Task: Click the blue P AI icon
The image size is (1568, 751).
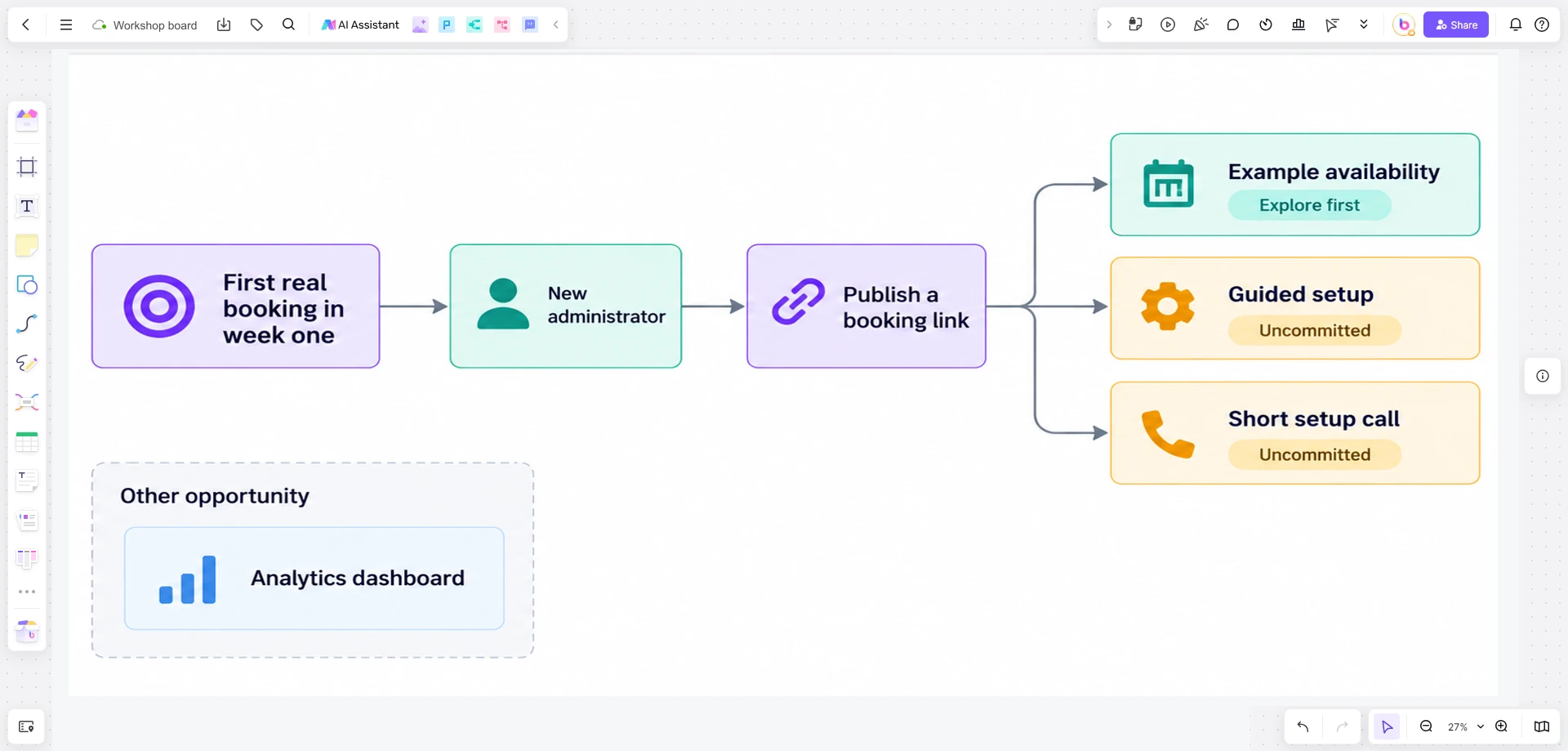Action: (x=447, y=25)
